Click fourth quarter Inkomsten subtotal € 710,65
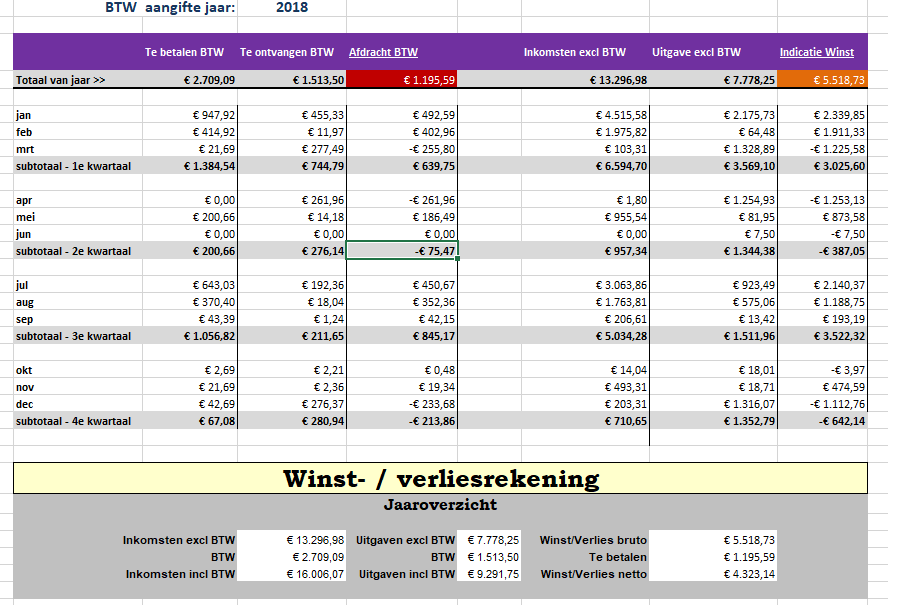This screenshot has width=907, height=605. coord(626,421)
